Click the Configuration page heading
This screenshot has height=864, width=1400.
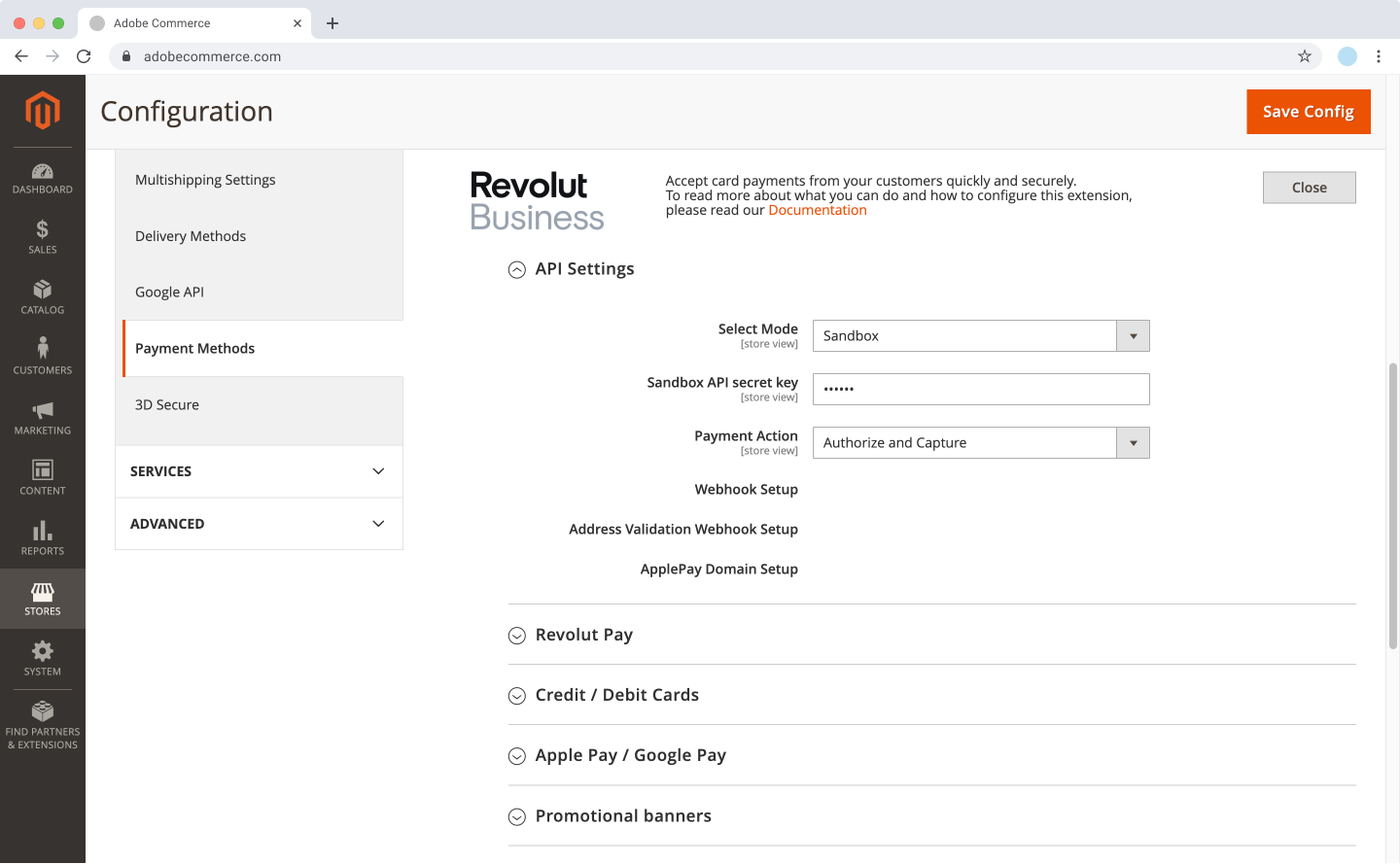pos(187,112)
